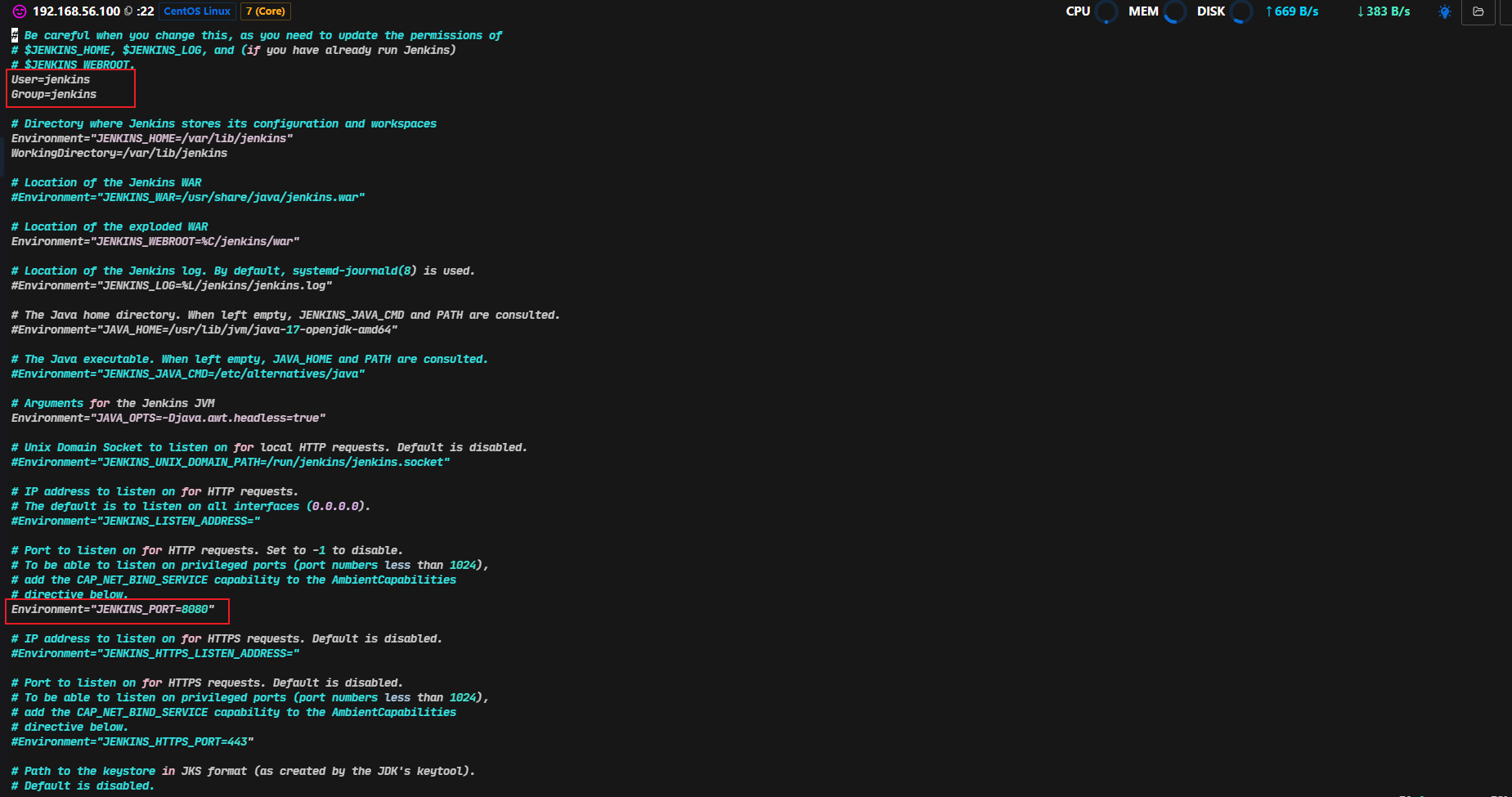The image size is (1512, 797).
Task: Click the commented JAVA_HOME line
Action: (204, 329)
